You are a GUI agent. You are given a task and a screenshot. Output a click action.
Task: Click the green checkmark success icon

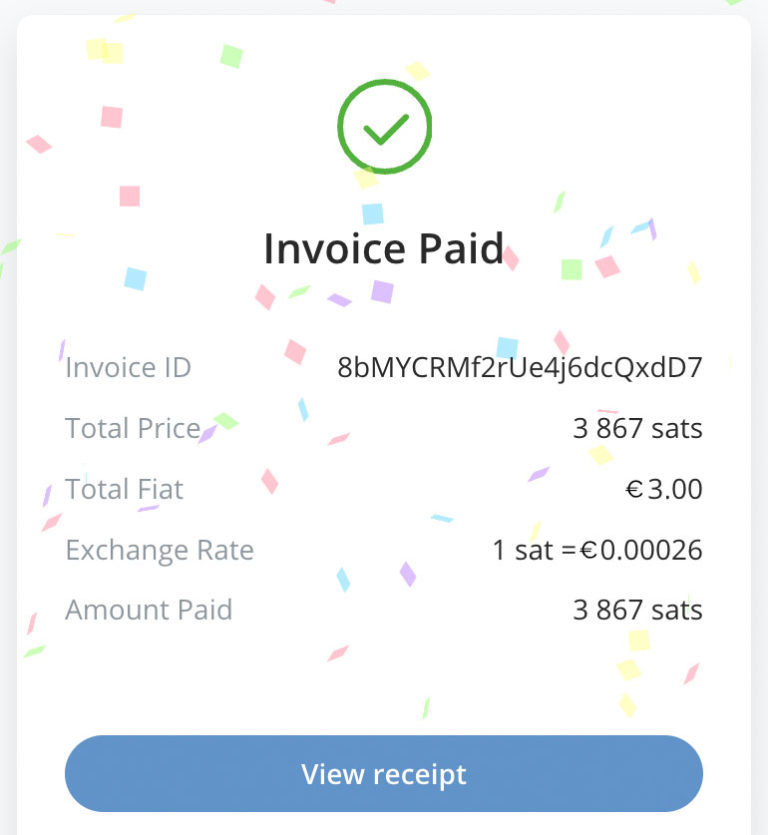[384, 127]
